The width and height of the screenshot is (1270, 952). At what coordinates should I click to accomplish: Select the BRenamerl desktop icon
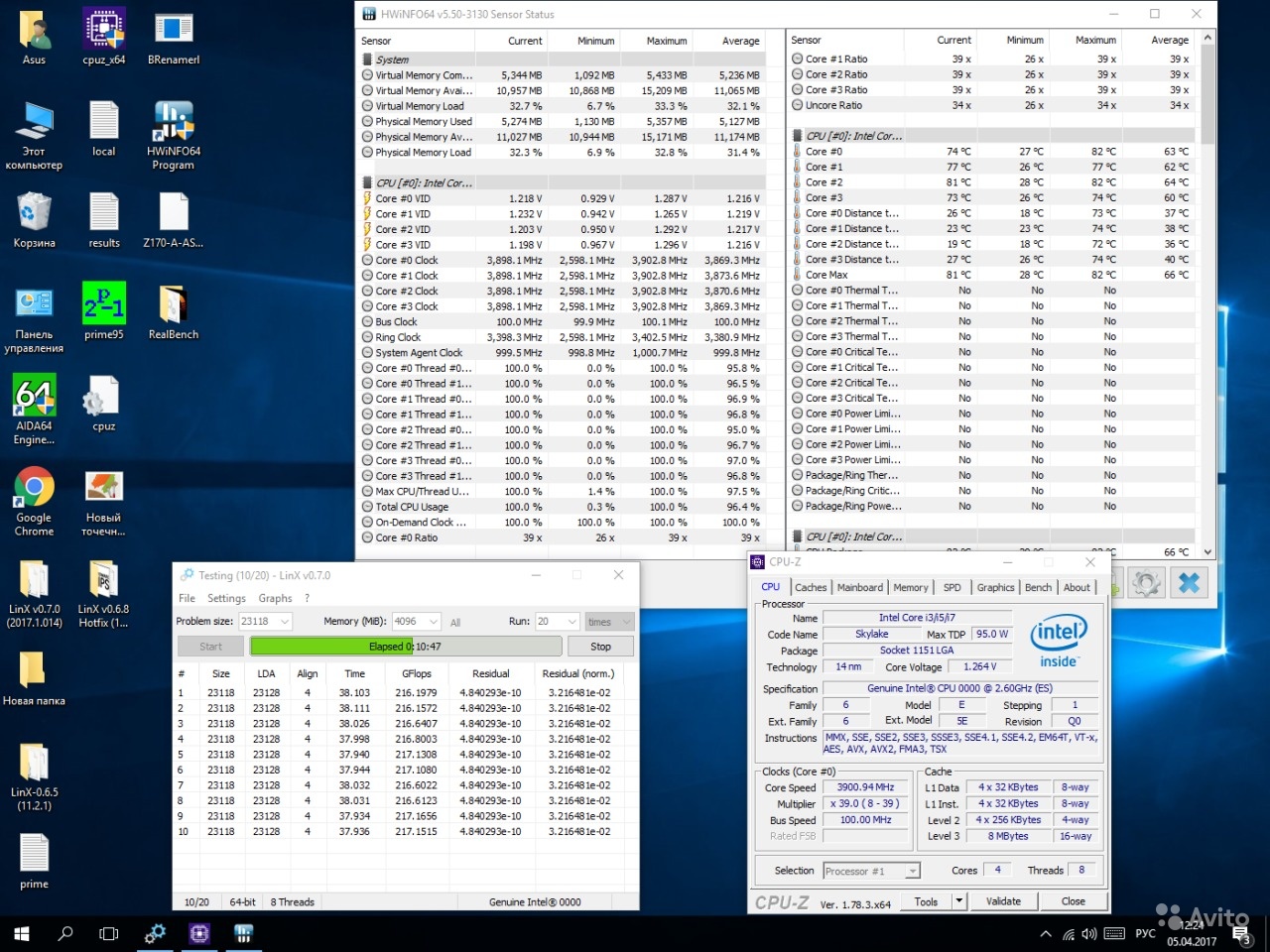[x=174, y=38]
